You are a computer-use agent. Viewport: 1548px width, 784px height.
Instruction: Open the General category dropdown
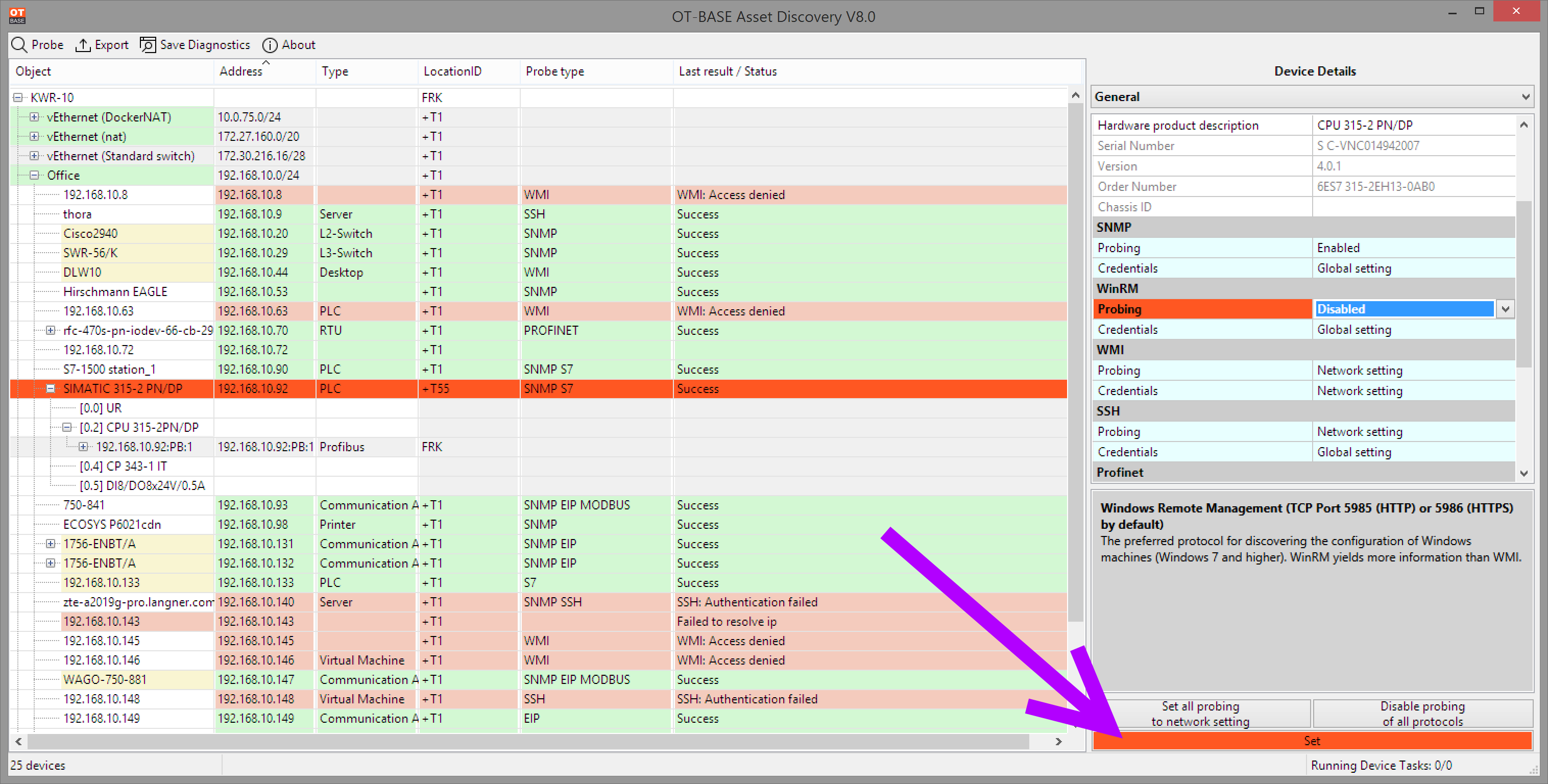coord(1312,96)
